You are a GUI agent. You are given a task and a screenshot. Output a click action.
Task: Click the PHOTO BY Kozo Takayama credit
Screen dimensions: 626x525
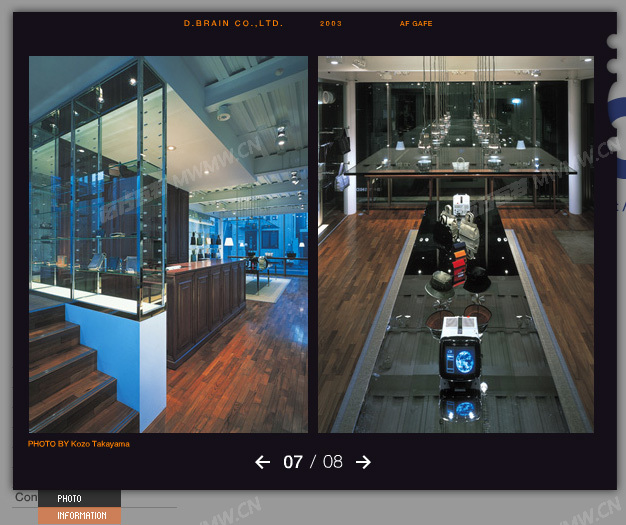(79, 444)
